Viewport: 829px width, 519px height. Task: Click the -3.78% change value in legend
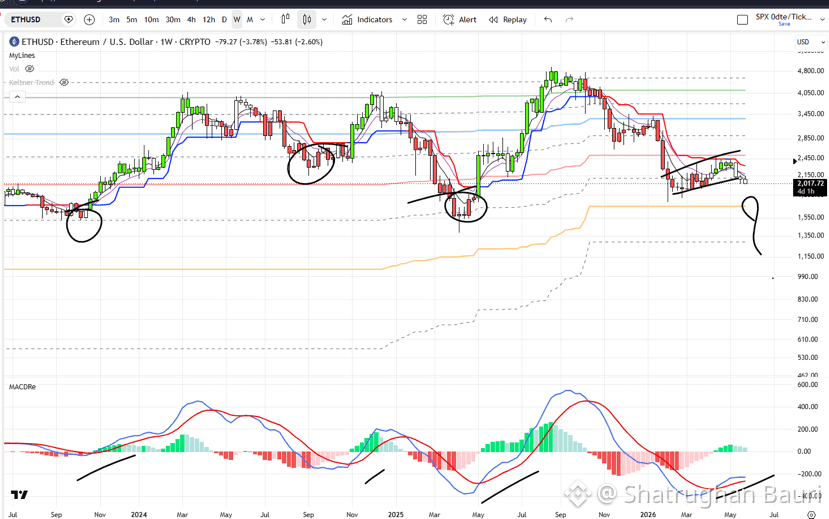pyautogui.click(x=254, y=42)
